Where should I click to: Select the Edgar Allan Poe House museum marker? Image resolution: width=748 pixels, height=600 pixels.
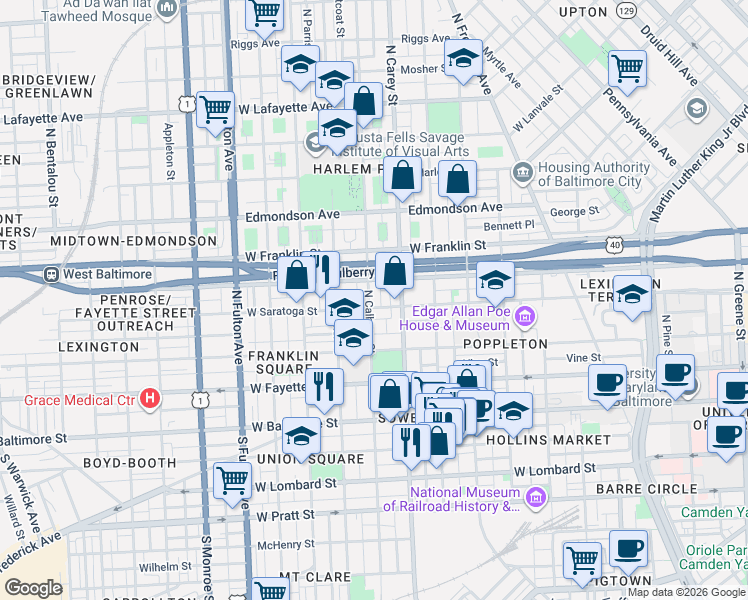[x=525, y=317]
